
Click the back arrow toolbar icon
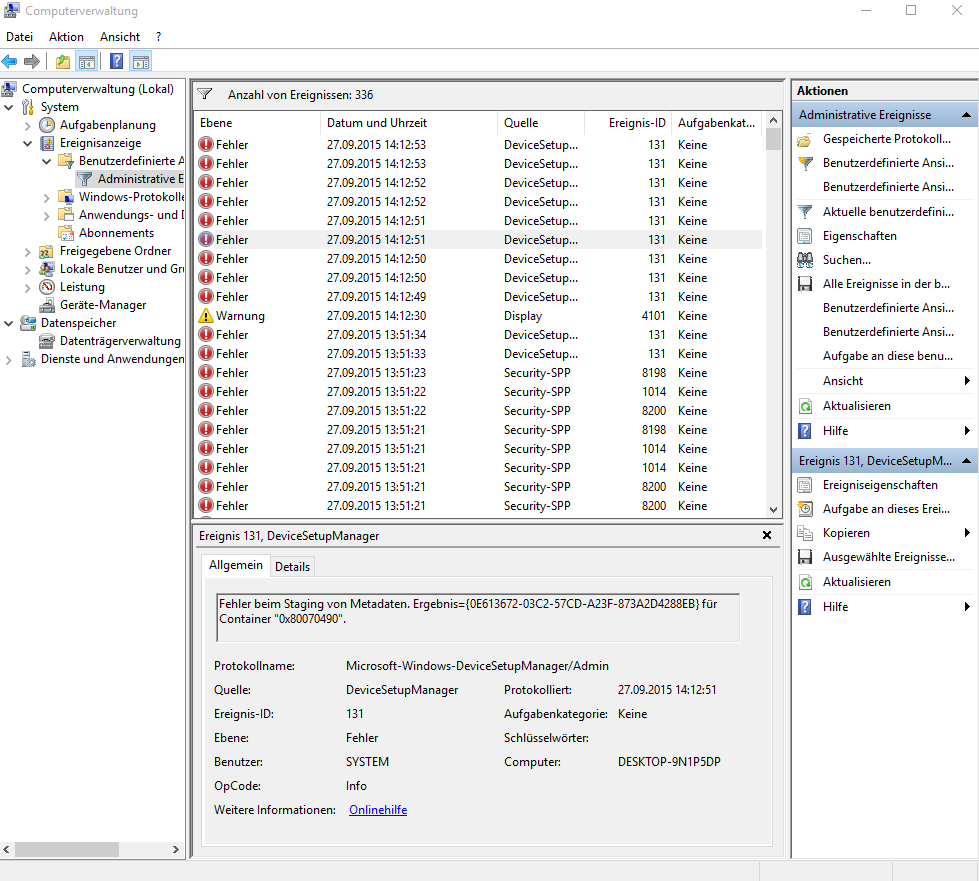click(9, 61)
